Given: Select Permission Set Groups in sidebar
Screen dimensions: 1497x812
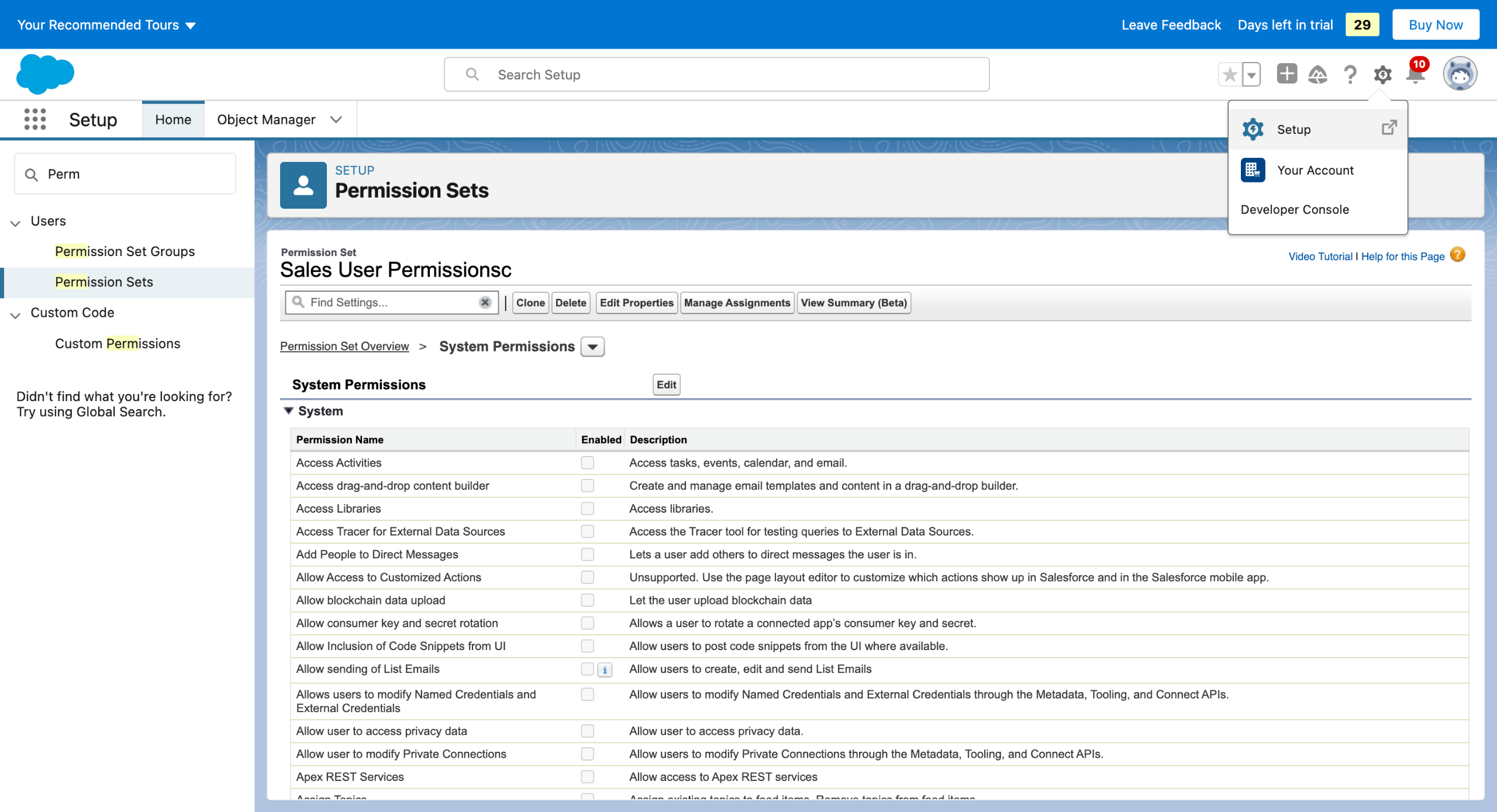Looking at the screenshot, I should coord(125,251).
